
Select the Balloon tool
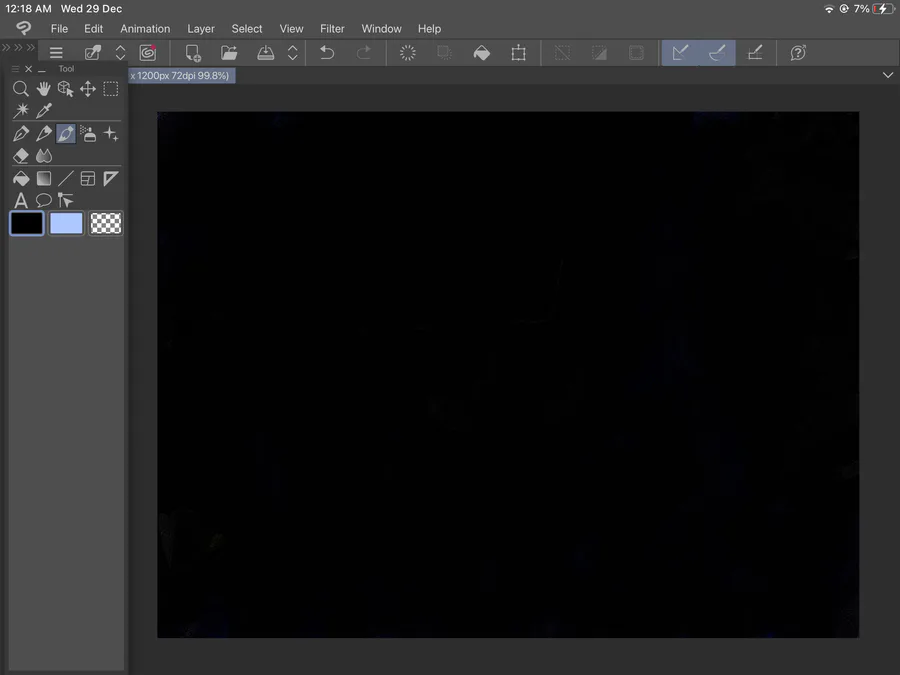click(x=44, y=200)
